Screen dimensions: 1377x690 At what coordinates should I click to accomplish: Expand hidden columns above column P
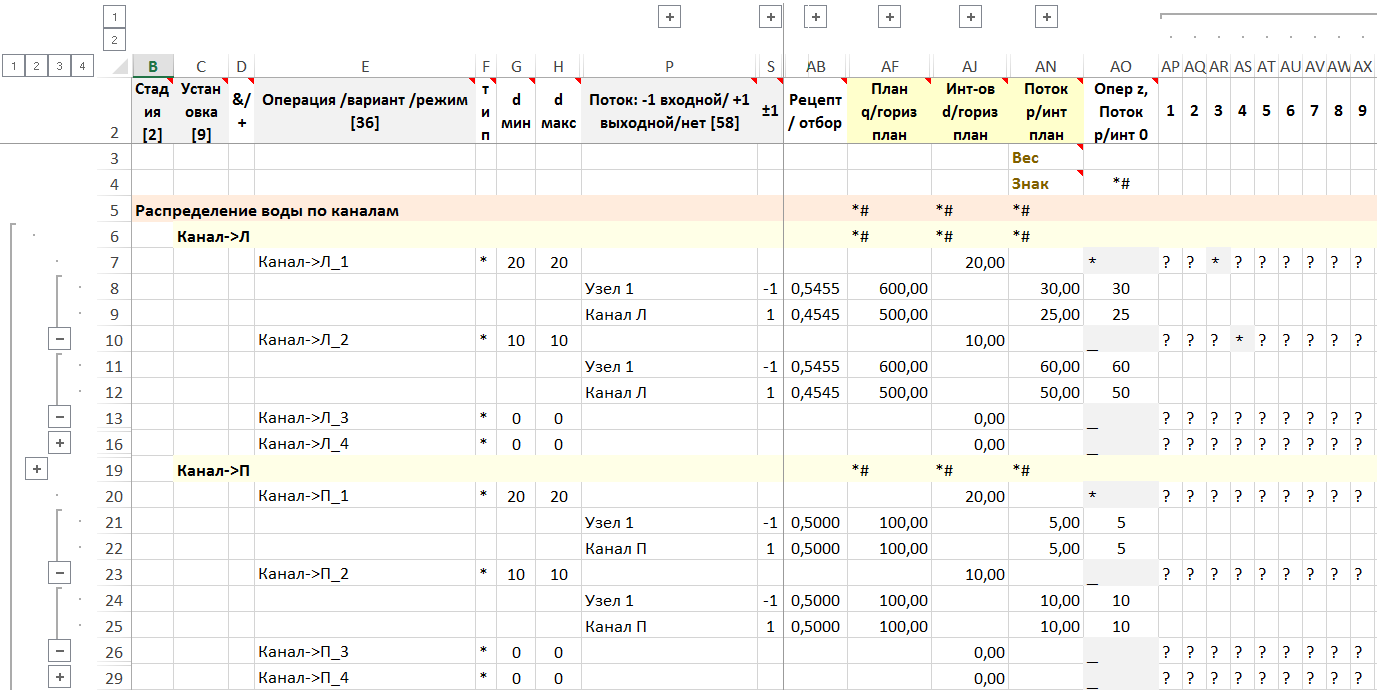pos(669,17)
